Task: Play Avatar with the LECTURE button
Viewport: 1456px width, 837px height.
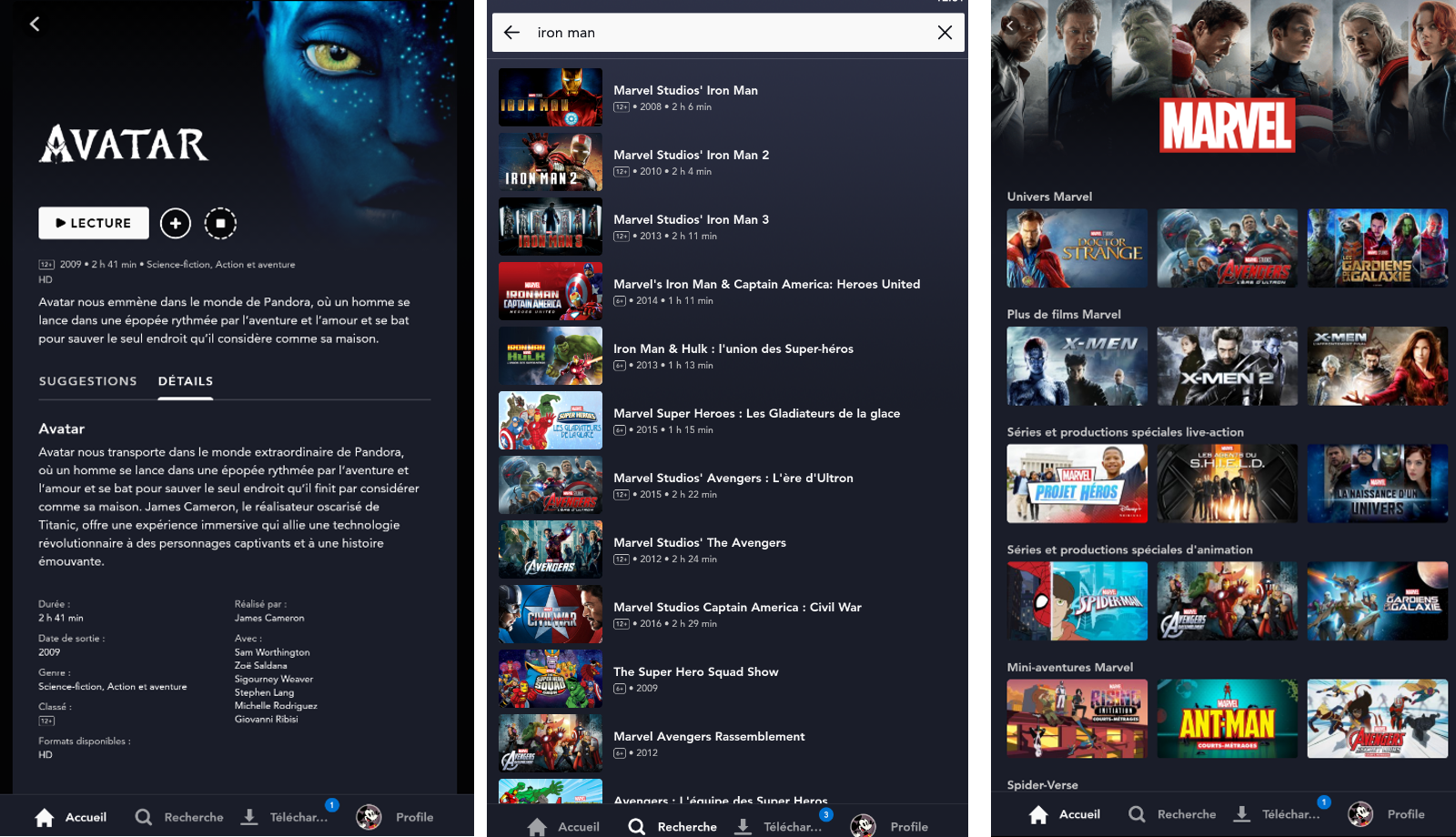Action: pyautogui.click(x=93, y=223)
